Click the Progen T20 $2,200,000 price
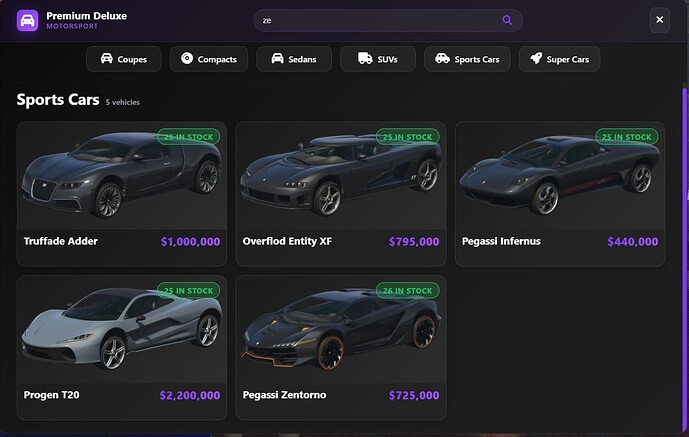The height and width of the screenshot is (437, 689). point(190,395)
